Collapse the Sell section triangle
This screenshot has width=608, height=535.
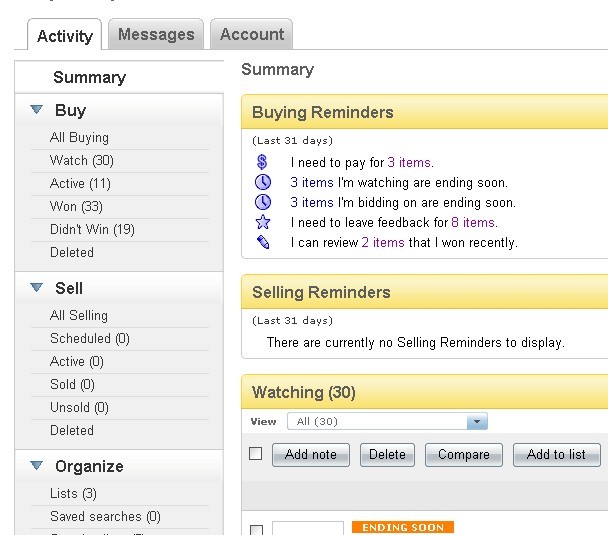pyautogui.click(x=37, y=288)
